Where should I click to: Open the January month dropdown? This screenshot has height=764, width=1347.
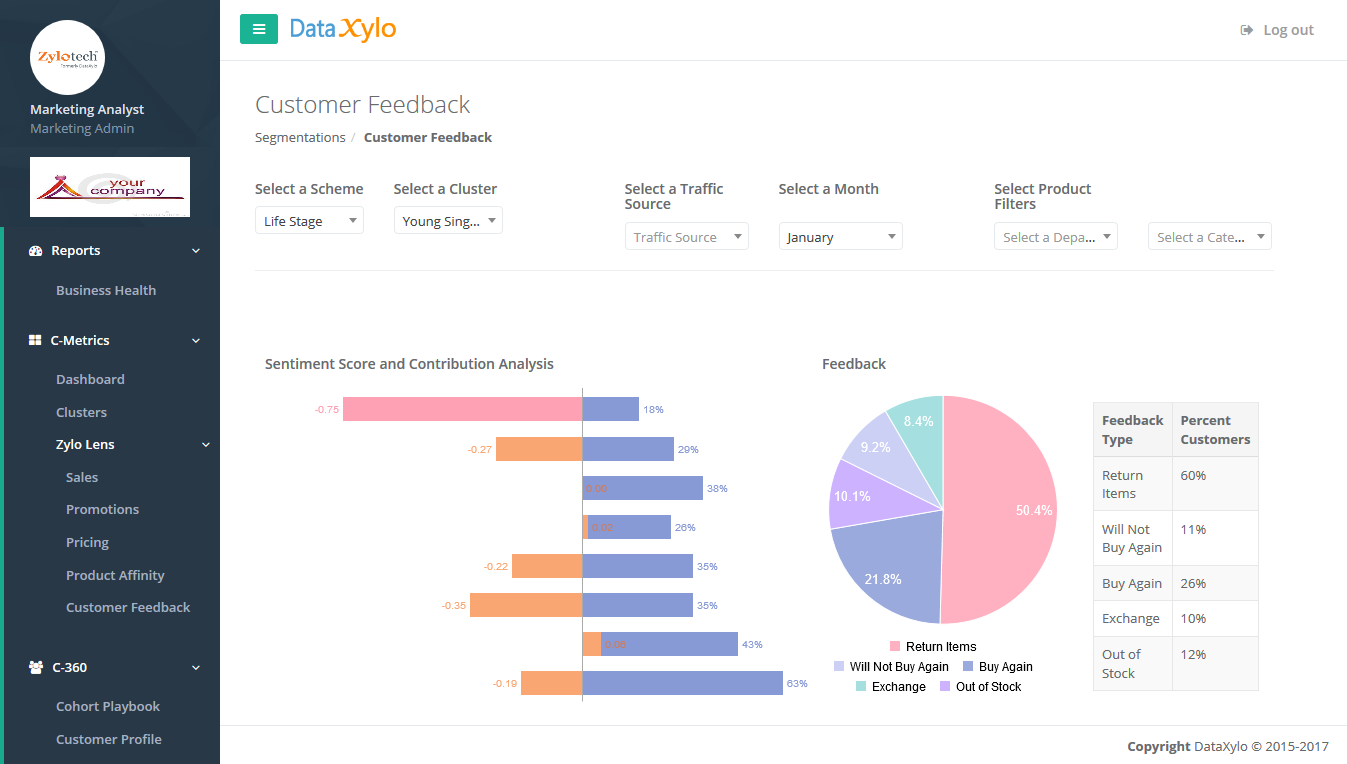pos(840,237)
